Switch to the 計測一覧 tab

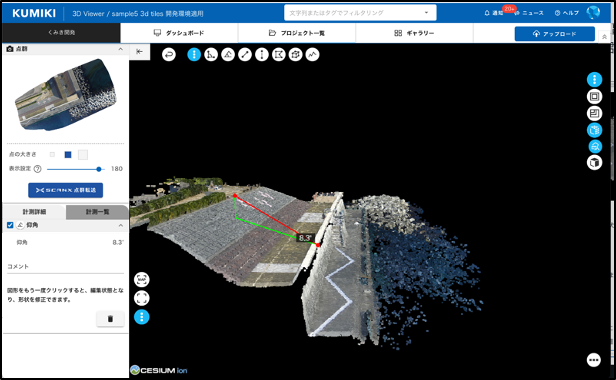[x=97, y=212]
